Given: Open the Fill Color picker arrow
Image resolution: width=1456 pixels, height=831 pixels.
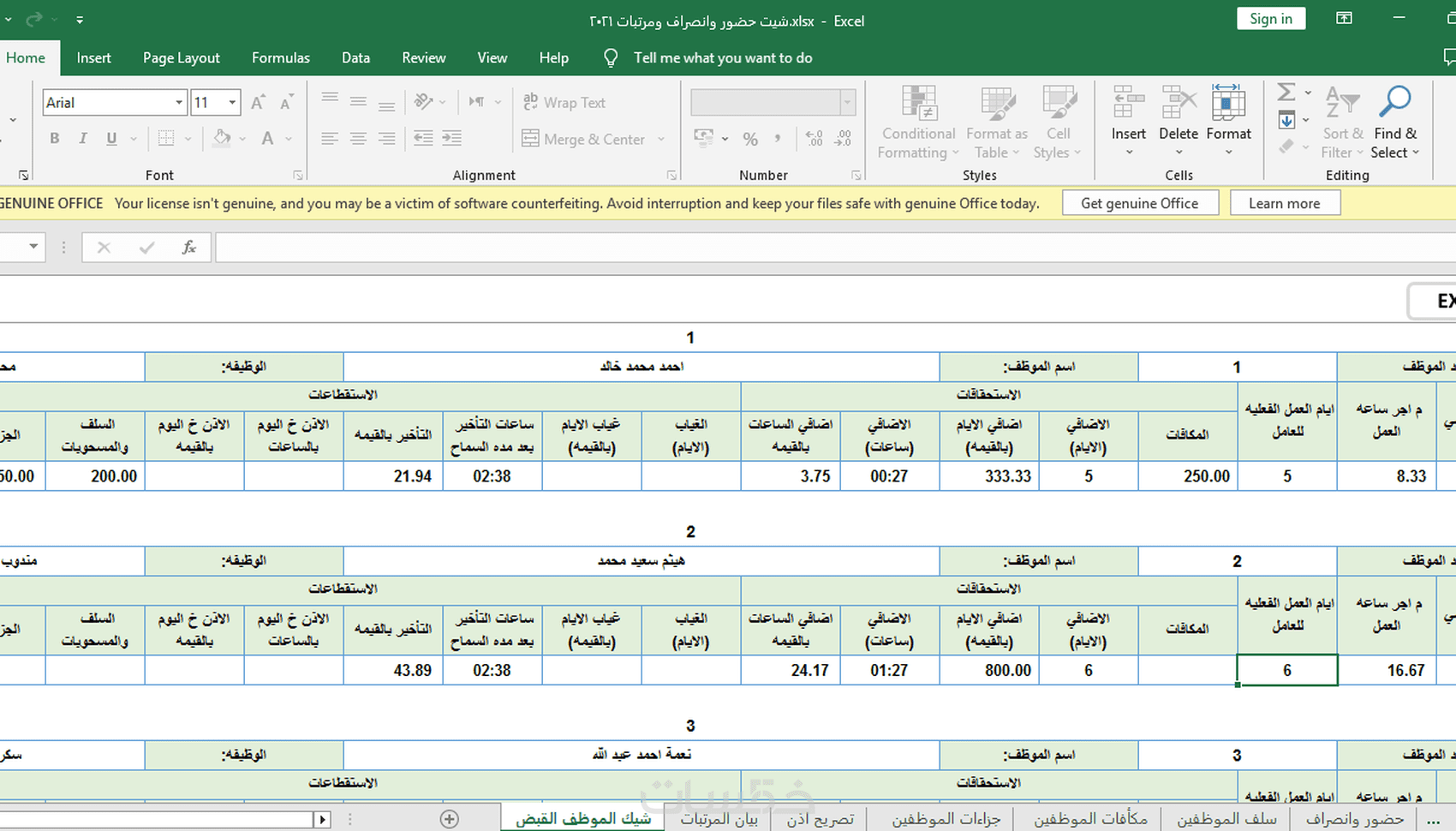Looking at the screenshot, I should point(243,139).
